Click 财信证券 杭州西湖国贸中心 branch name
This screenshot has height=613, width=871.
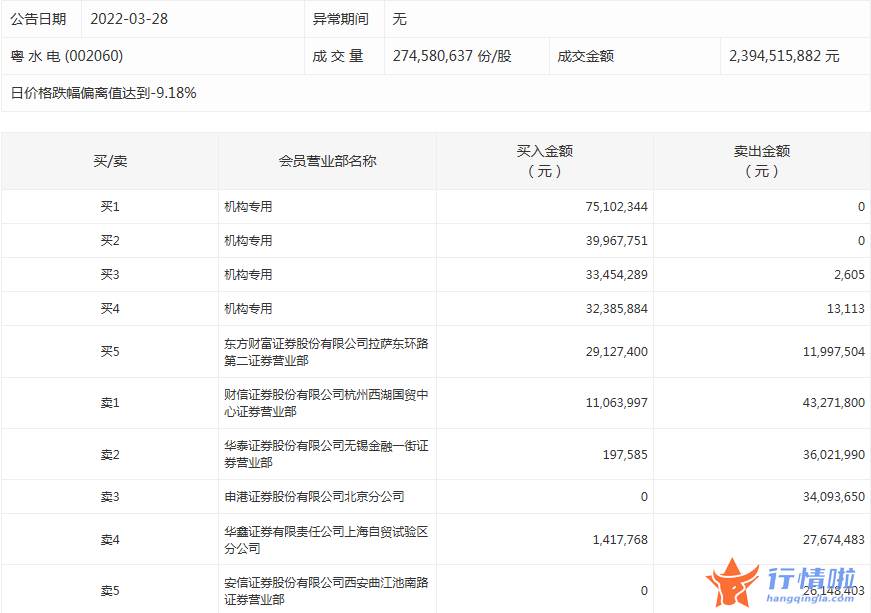click(x=326, y=403)
